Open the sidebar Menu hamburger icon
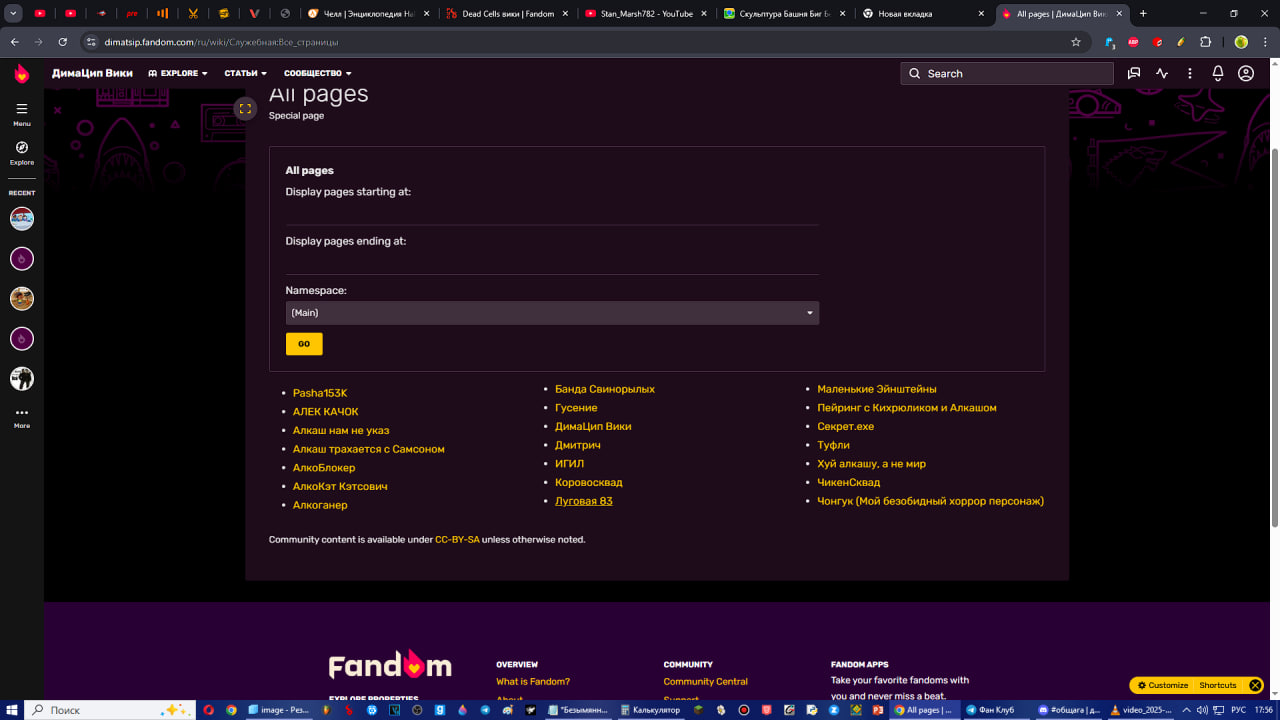The width and height of the screenshot is (1280, 720). point(22,109)
